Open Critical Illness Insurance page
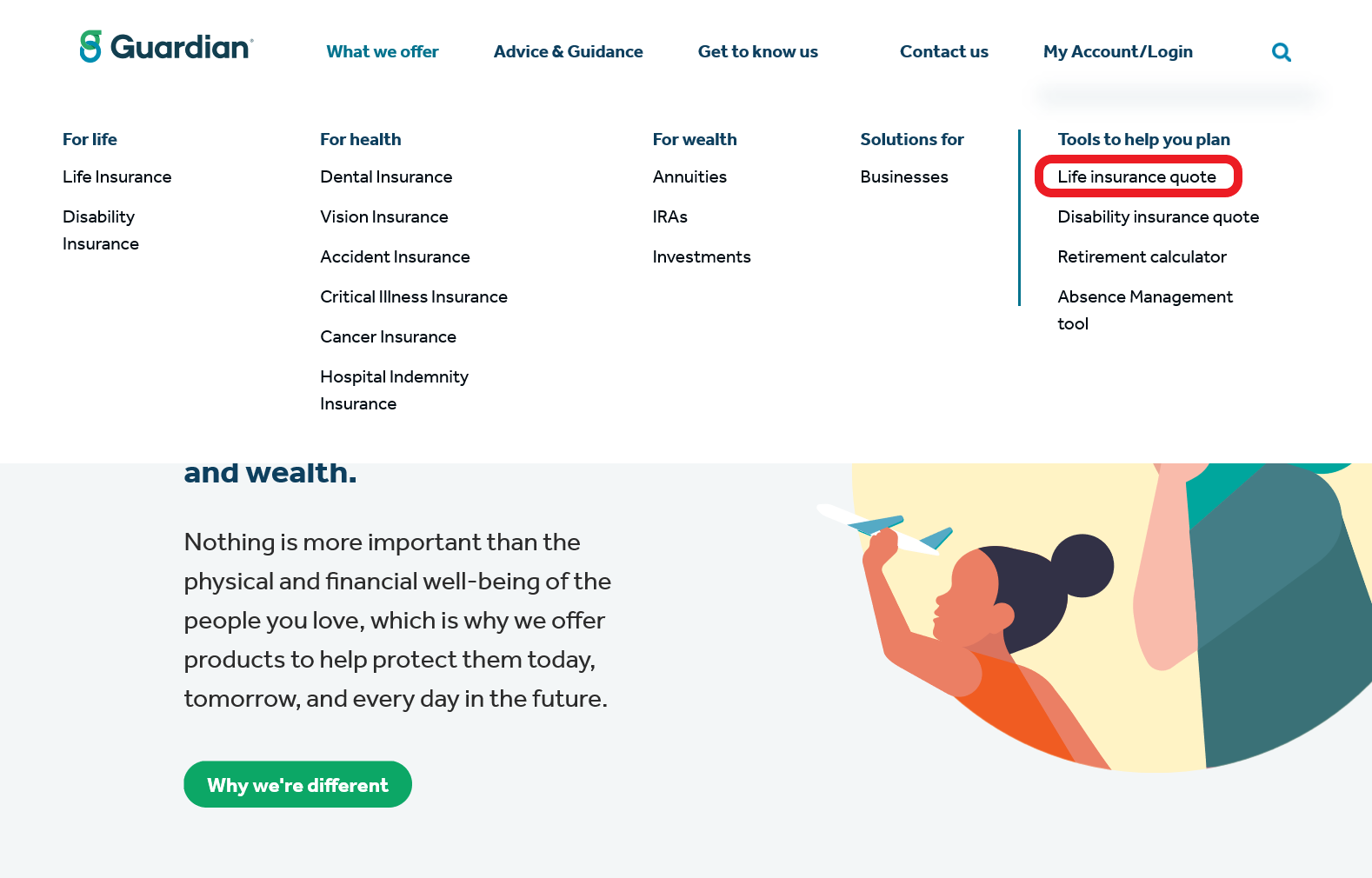Image resolution: width=1372 pixels, height=878 pixels. 413,296
